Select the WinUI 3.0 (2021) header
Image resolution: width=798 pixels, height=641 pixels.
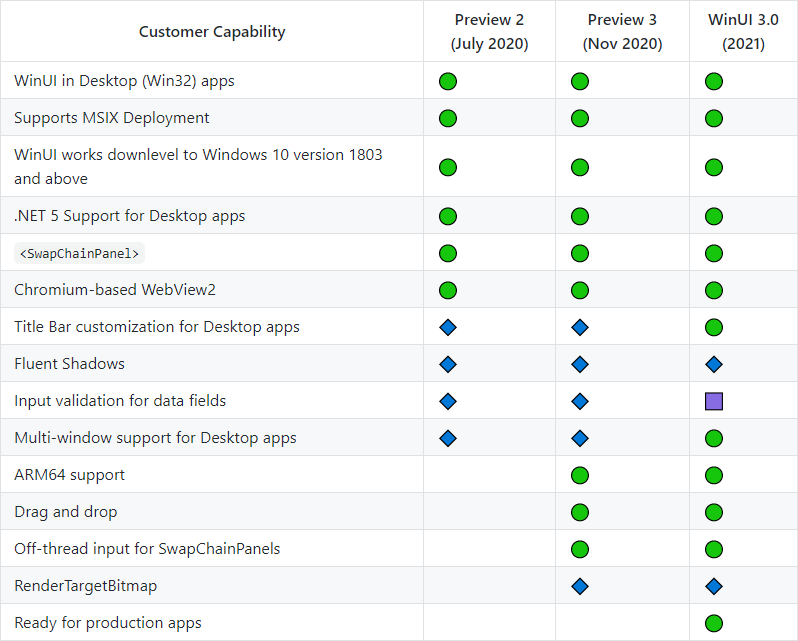[x=743, y=32]
